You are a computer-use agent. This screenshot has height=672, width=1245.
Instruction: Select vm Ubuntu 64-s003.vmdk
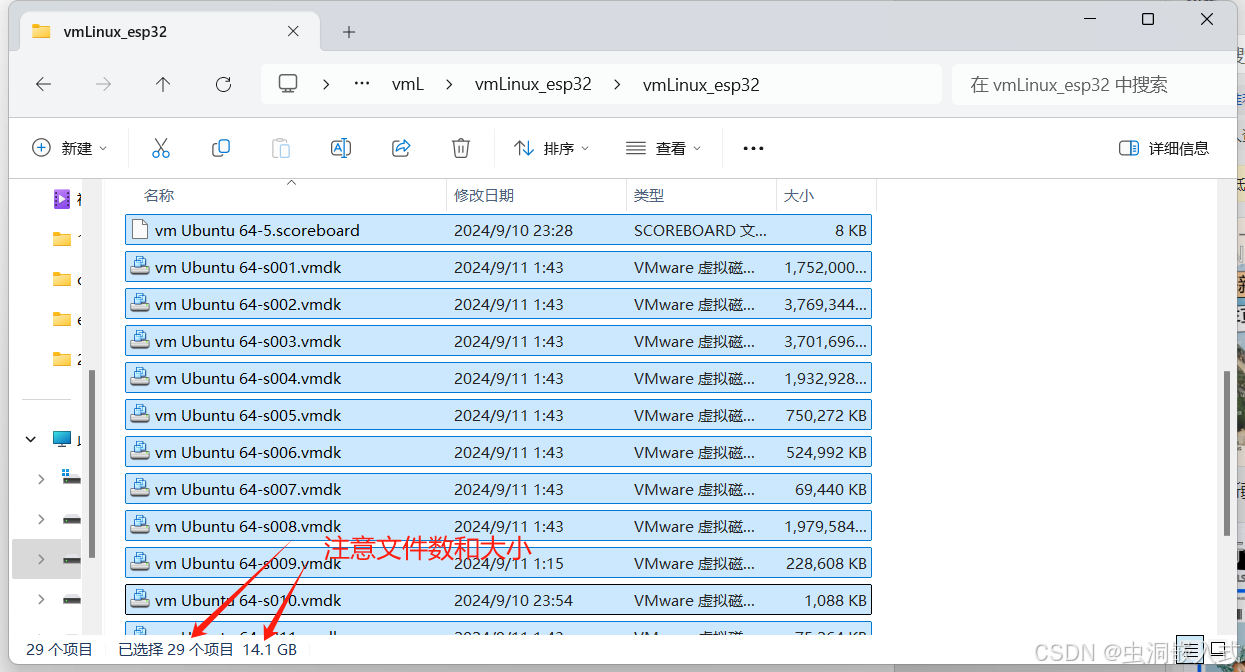[498, 341]
